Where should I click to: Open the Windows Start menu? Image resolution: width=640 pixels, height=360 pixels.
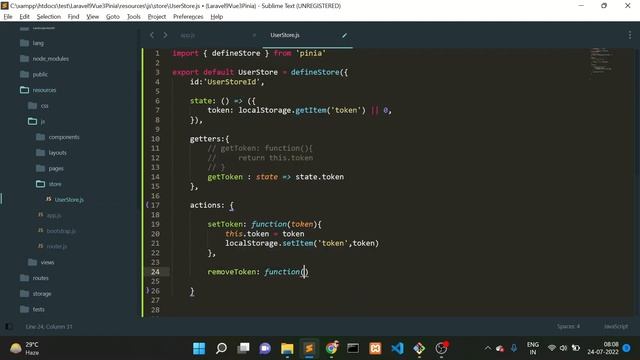[x=199, y=348]
